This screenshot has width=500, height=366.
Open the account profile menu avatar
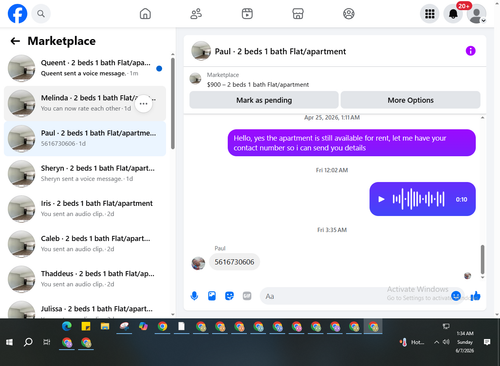(476, 14)
